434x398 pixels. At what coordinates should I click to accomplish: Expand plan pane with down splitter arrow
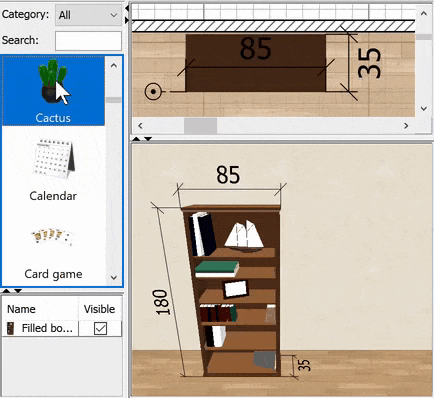(x=148, y=139)
